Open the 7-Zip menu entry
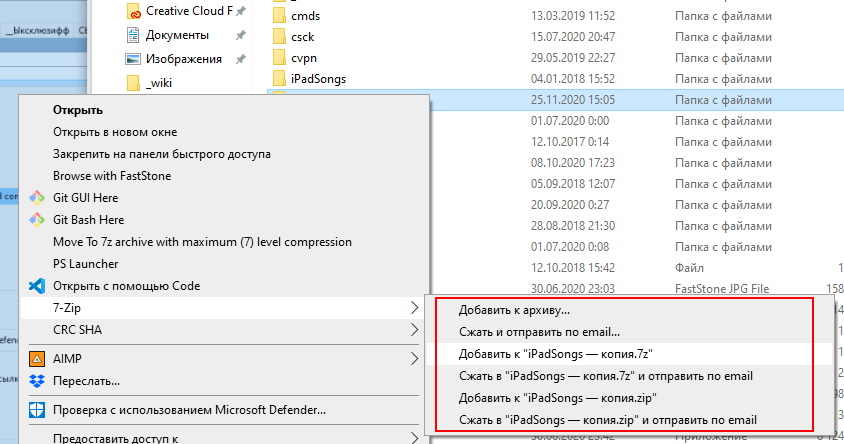The image size is (844, 444). [224, 308]
